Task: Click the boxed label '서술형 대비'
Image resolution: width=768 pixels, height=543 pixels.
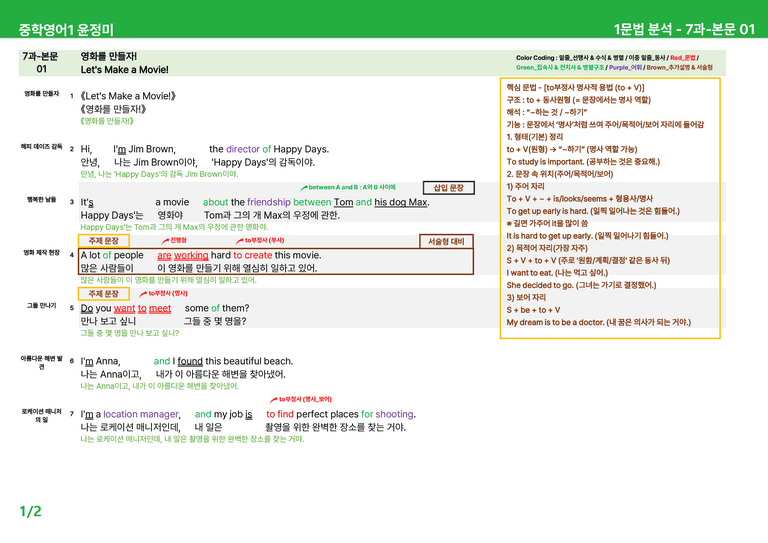Action: pos(446,241)
